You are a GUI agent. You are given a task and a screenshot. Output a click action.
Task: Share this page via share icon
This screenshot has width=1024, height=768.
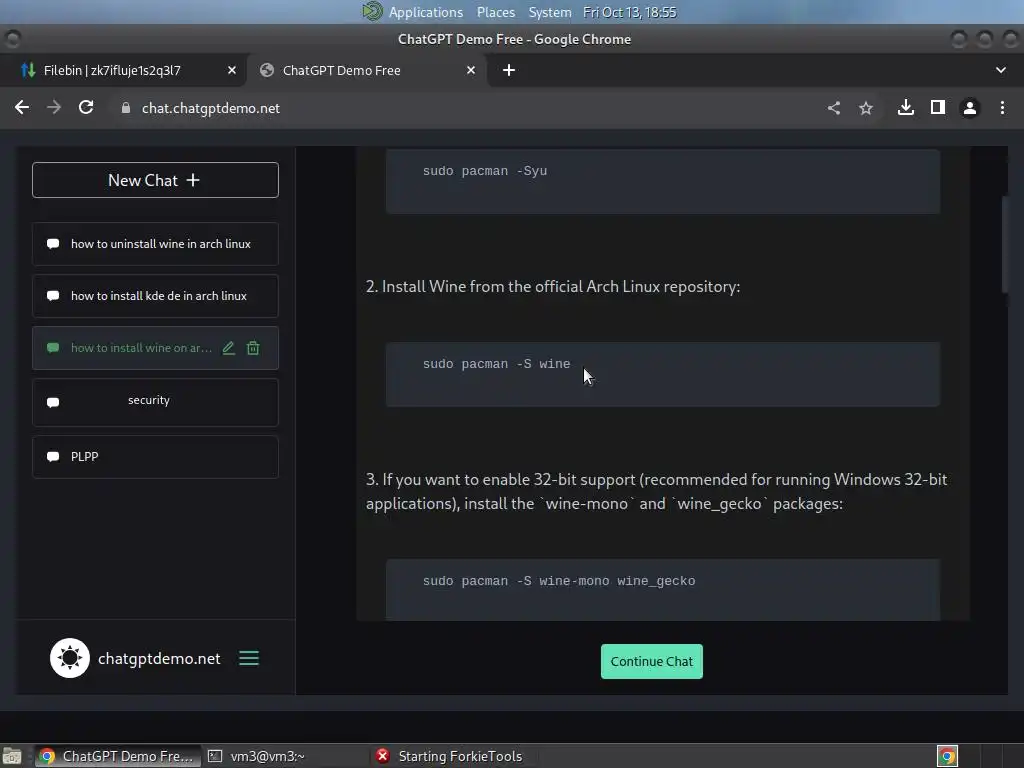[x=834, y=108]
